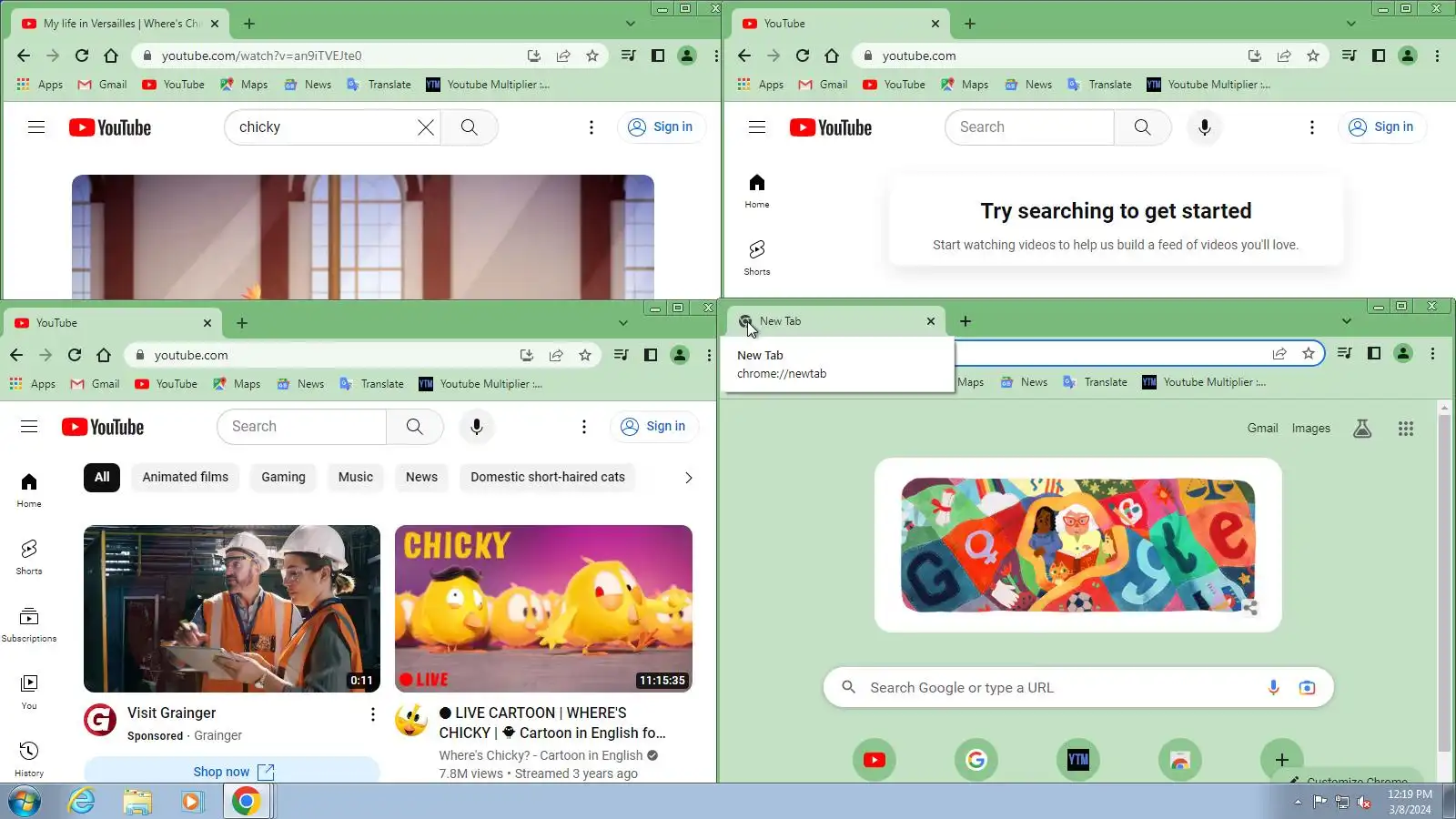Open the Google apps grid on New Tab
The width and height of the screenshot is (1456, 819).
[1406, 429]
